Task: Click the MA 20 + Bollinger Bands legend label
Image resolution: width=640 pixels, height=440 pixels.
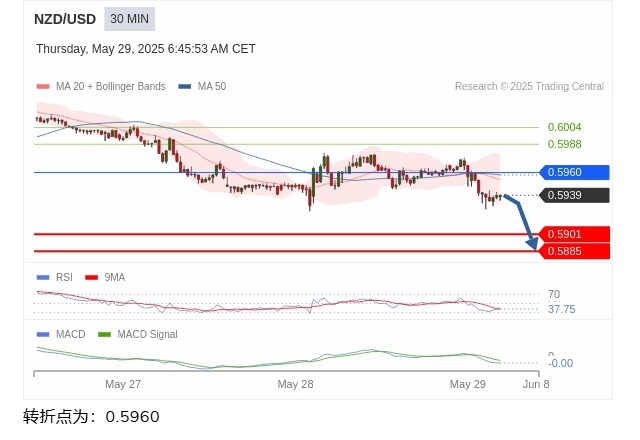Action: [111, 87]
